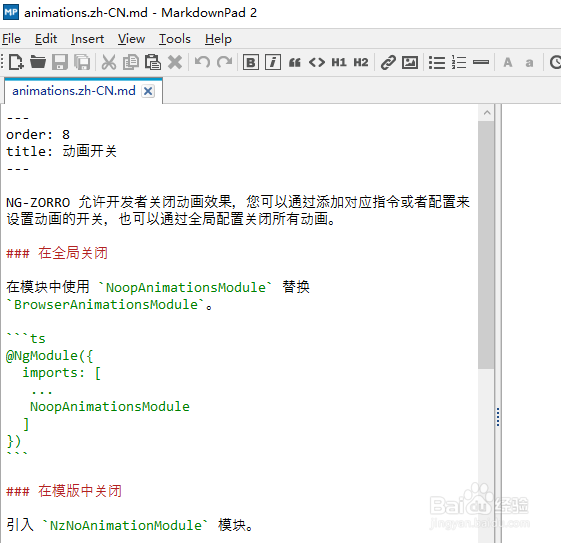Insert code formatting with <> icon
The width and height of the screenshot is (561, 543).
317,62
